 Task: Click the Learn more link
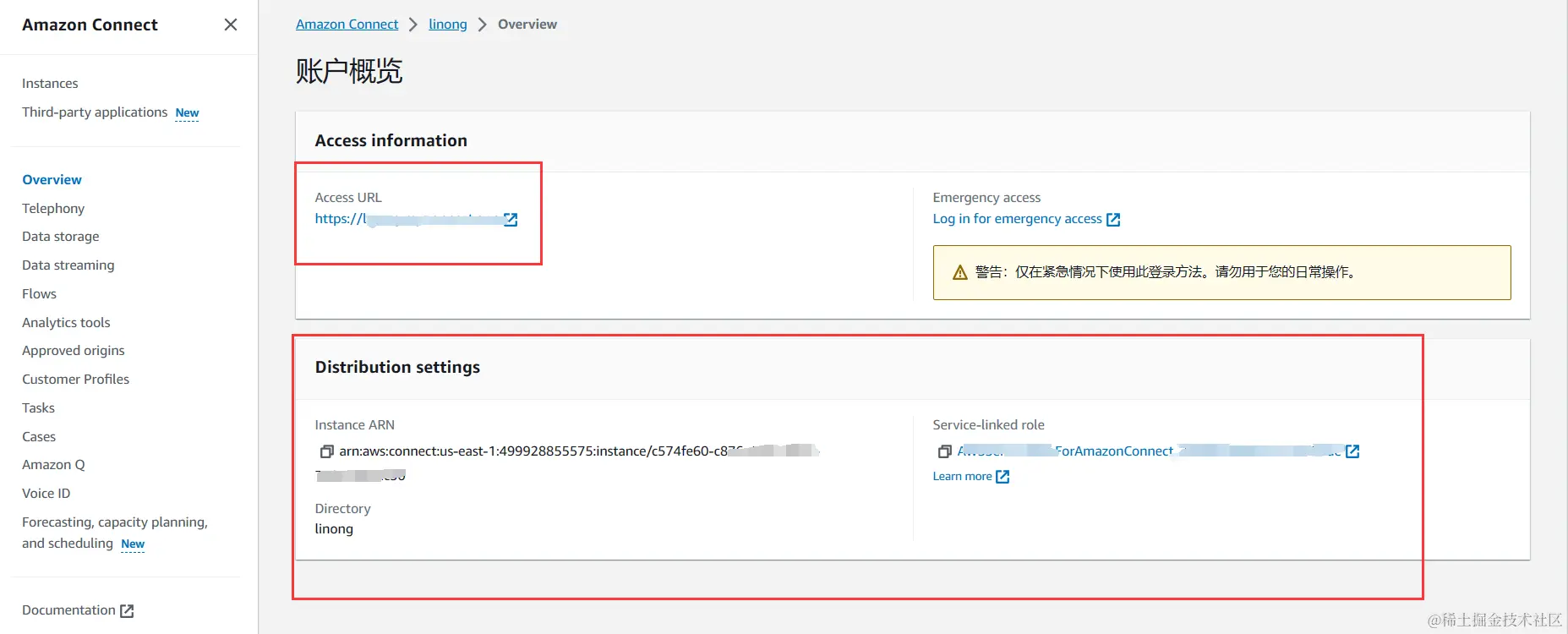(962, 476)
